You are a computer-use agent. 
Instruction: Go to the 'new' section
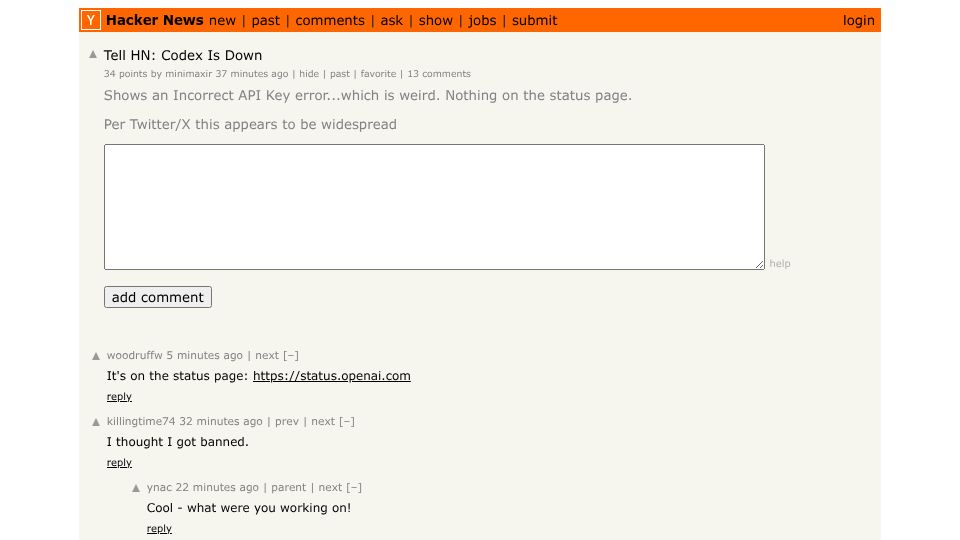[x=222, y=21]
